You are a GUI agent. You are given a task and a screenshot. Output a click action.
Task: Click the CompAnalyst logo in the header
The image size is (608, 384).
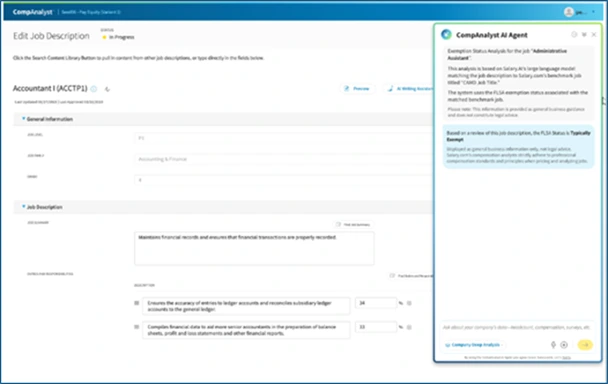pos(32,12)
